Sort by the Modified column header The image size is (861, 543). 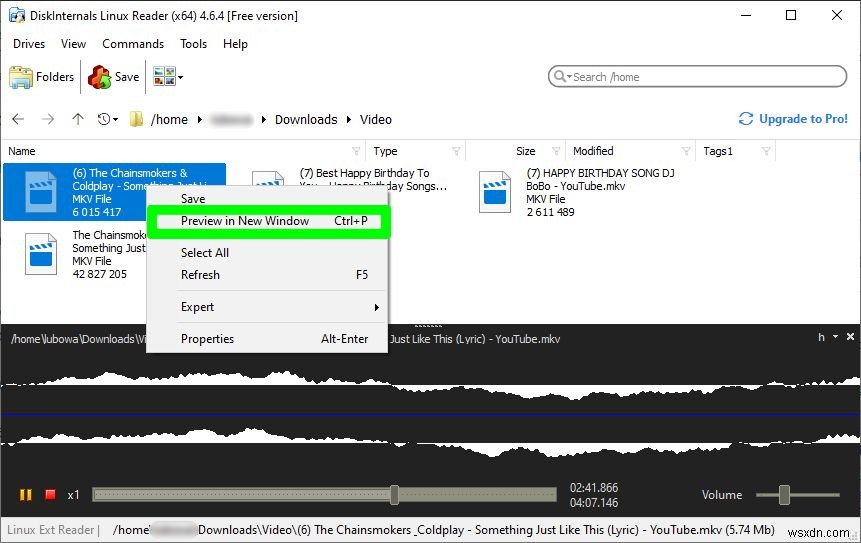coord(593,151)
